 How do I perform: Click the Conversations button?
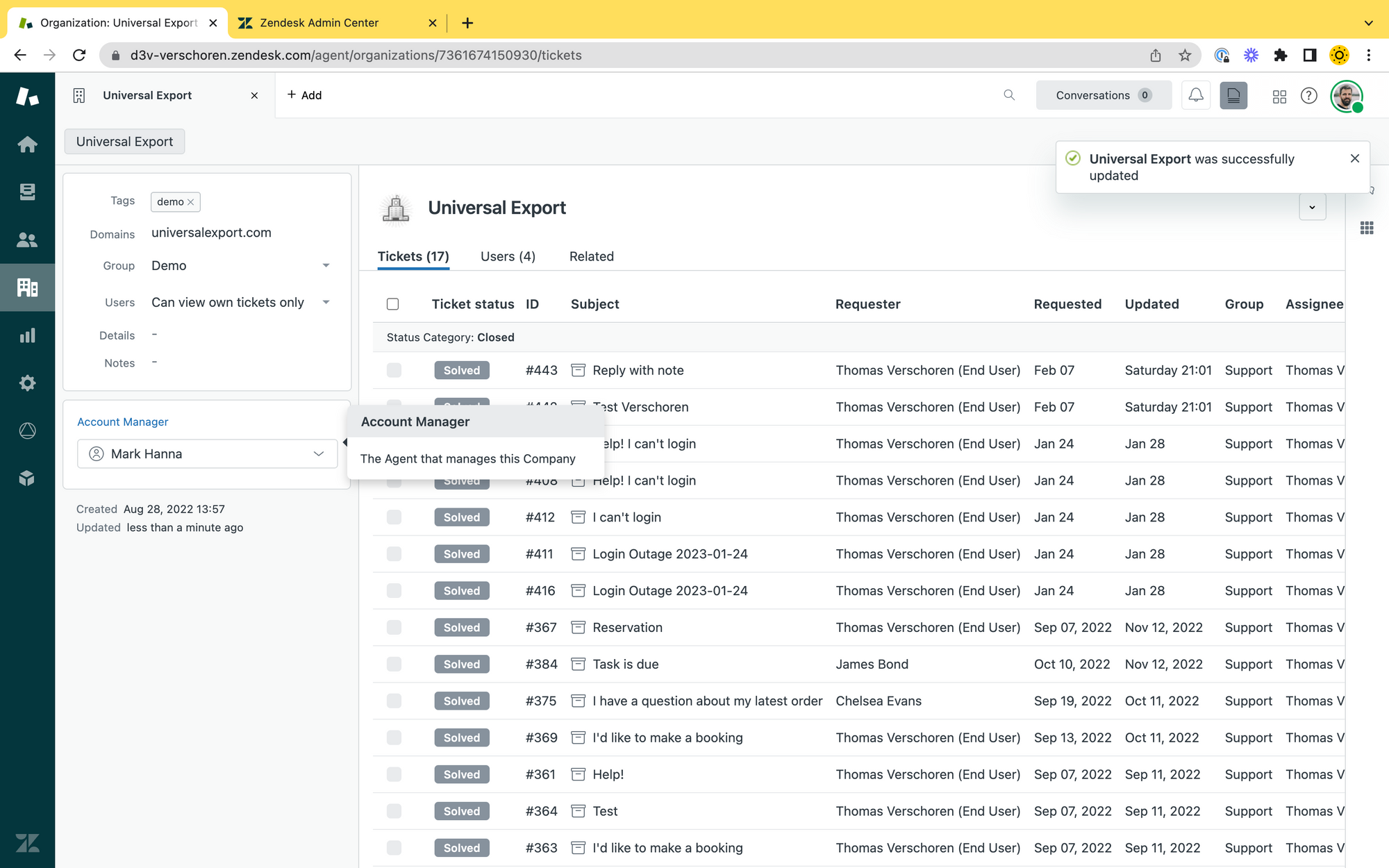click(x=1103, y=95)
